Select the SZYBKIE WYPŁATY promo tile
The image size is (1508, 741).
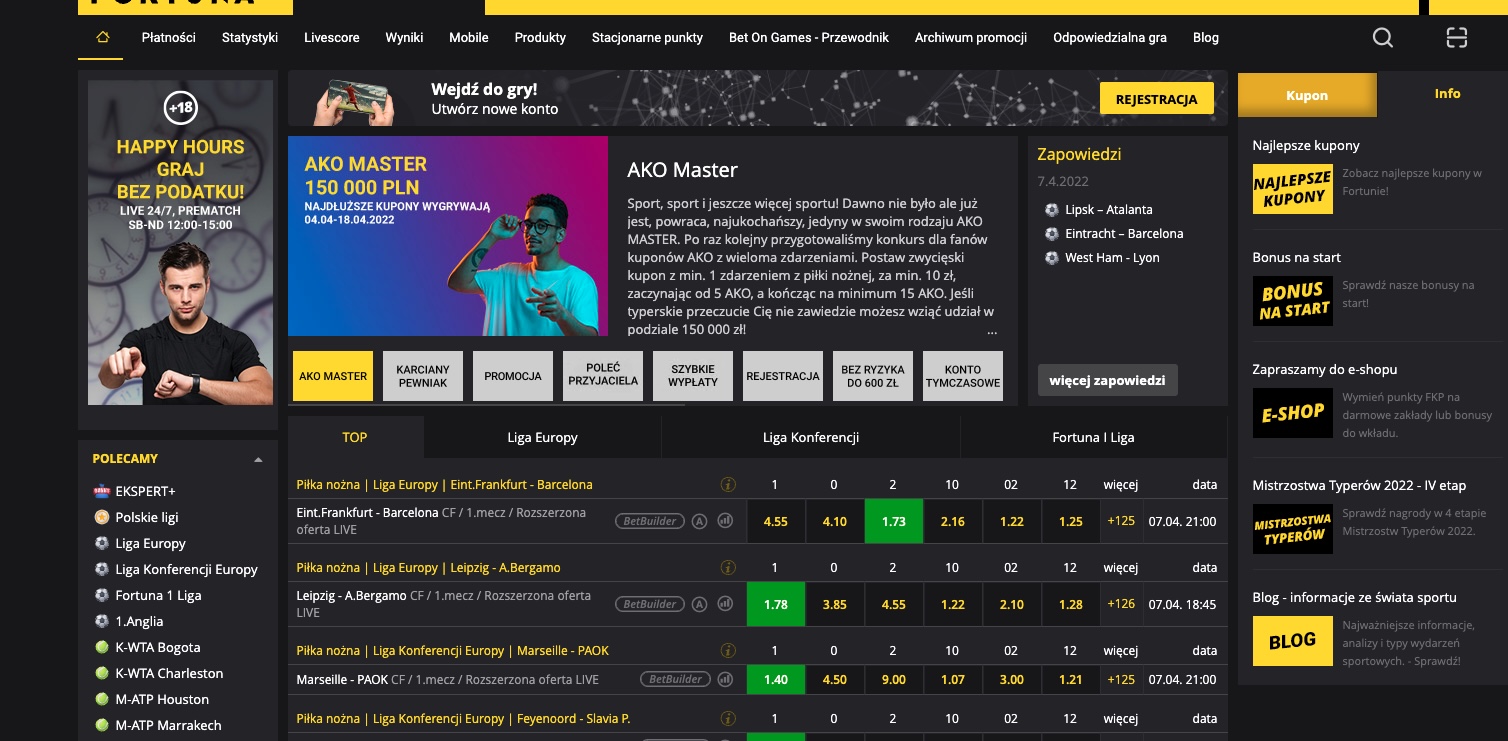(693, 376)
